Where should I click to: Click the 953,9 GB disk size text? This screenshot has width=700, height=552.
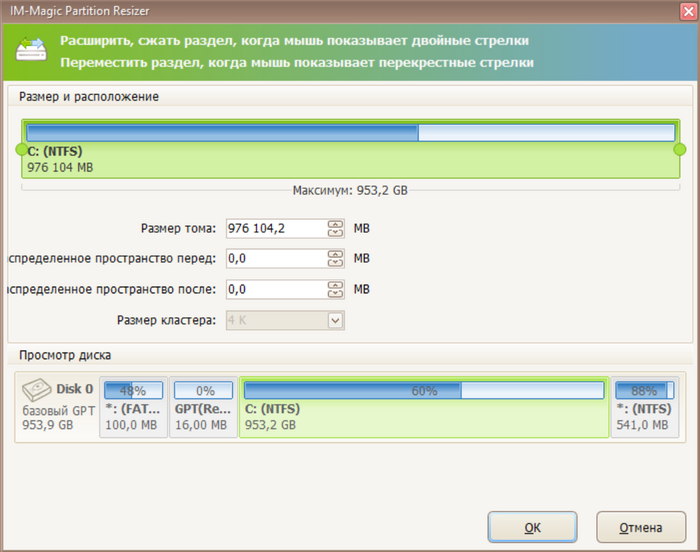pyautogui.click(x=48, y=425)
